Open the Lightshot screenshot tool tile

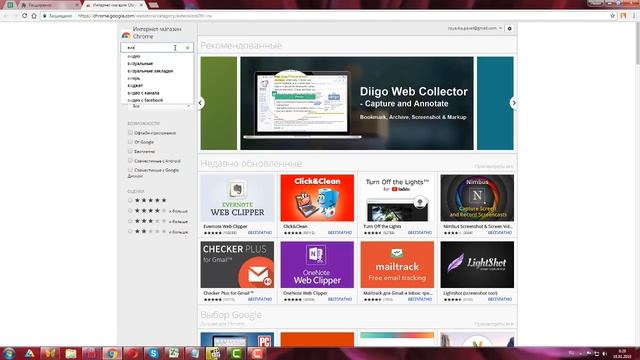coord(477,271)
